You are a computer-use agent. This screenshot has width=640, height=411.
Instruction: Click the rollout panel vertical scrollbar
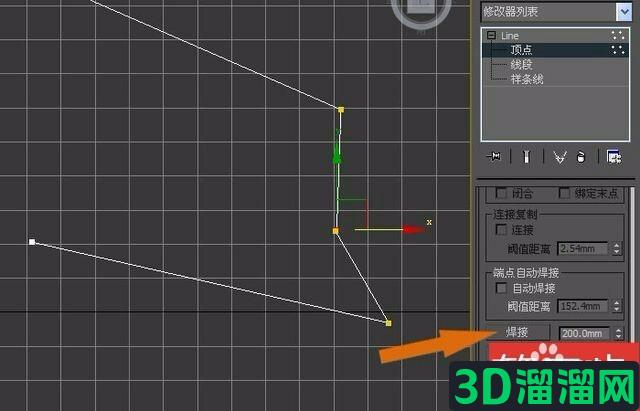pyautogui.click(x=633, y=265)
